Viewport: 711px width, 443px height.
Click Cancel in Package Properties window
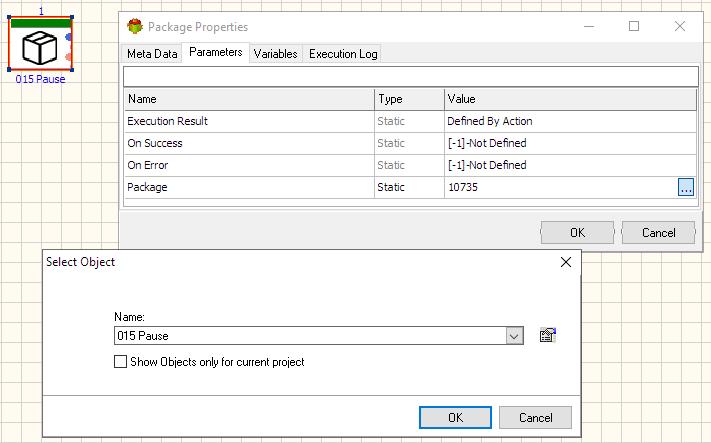pyautogui.click(x=658, y=233)
